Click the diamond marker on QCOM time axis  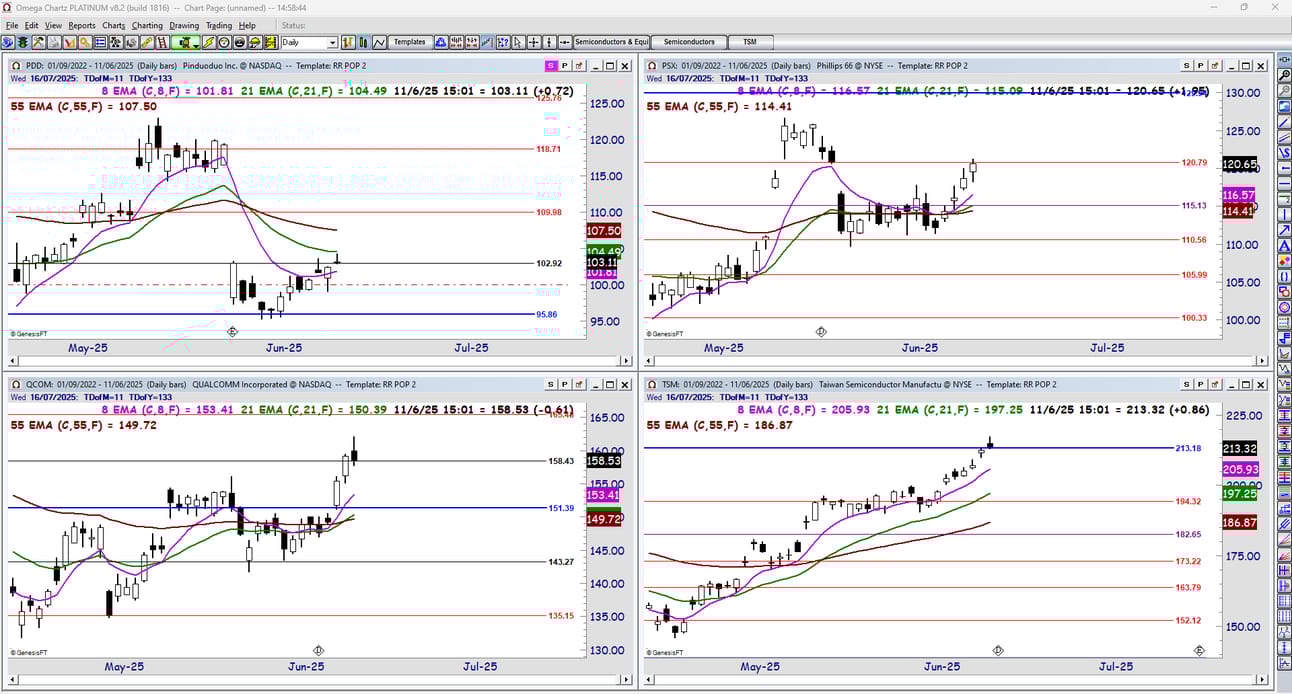[319, 651]
